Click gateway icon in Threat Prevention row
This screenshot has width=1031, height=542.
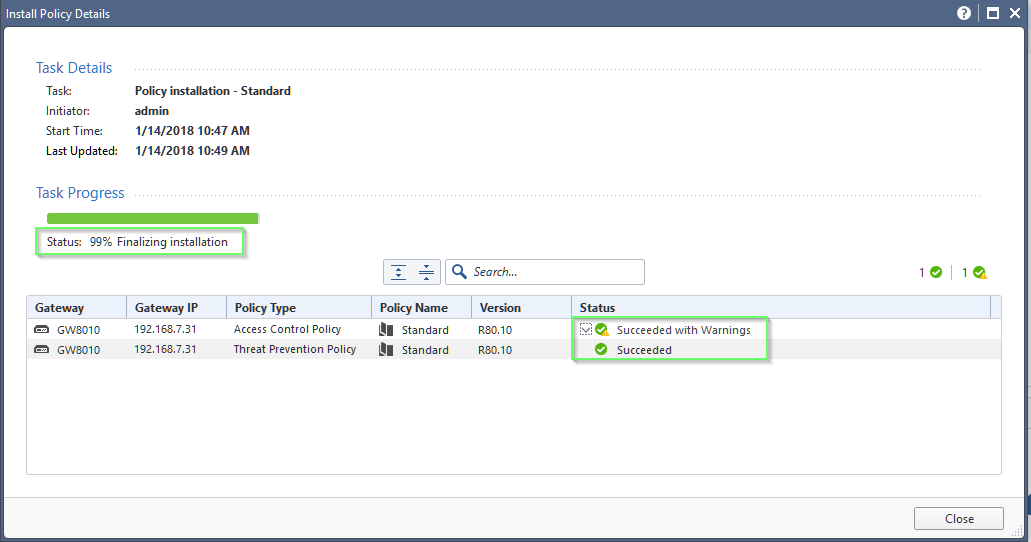[x=41, y=349]
